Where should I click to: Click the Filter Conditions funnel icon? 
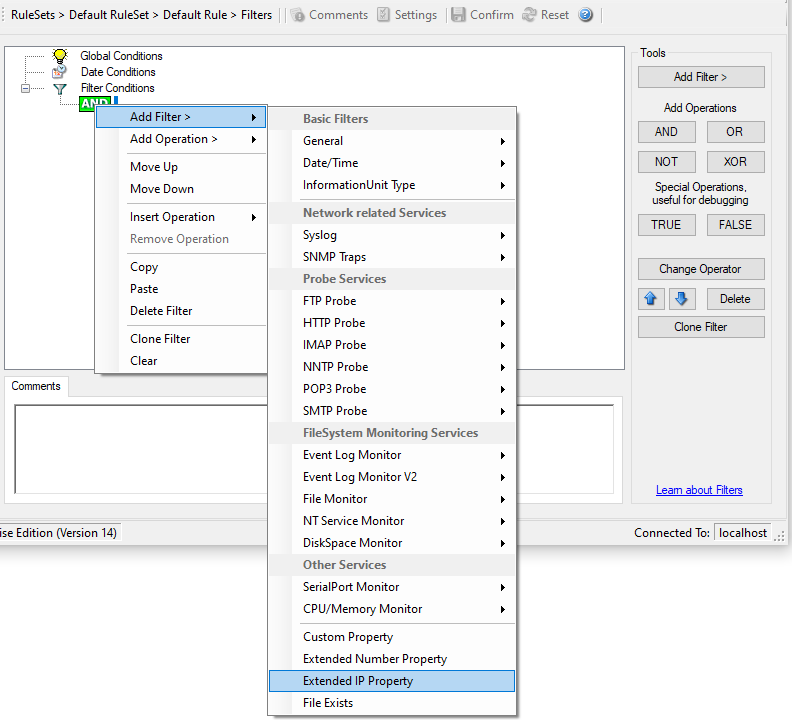[60, 88]
